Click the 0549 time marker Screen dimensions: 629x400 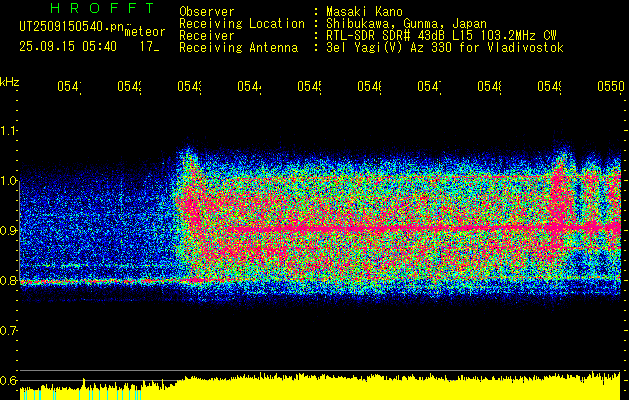[x=550, y=86]
